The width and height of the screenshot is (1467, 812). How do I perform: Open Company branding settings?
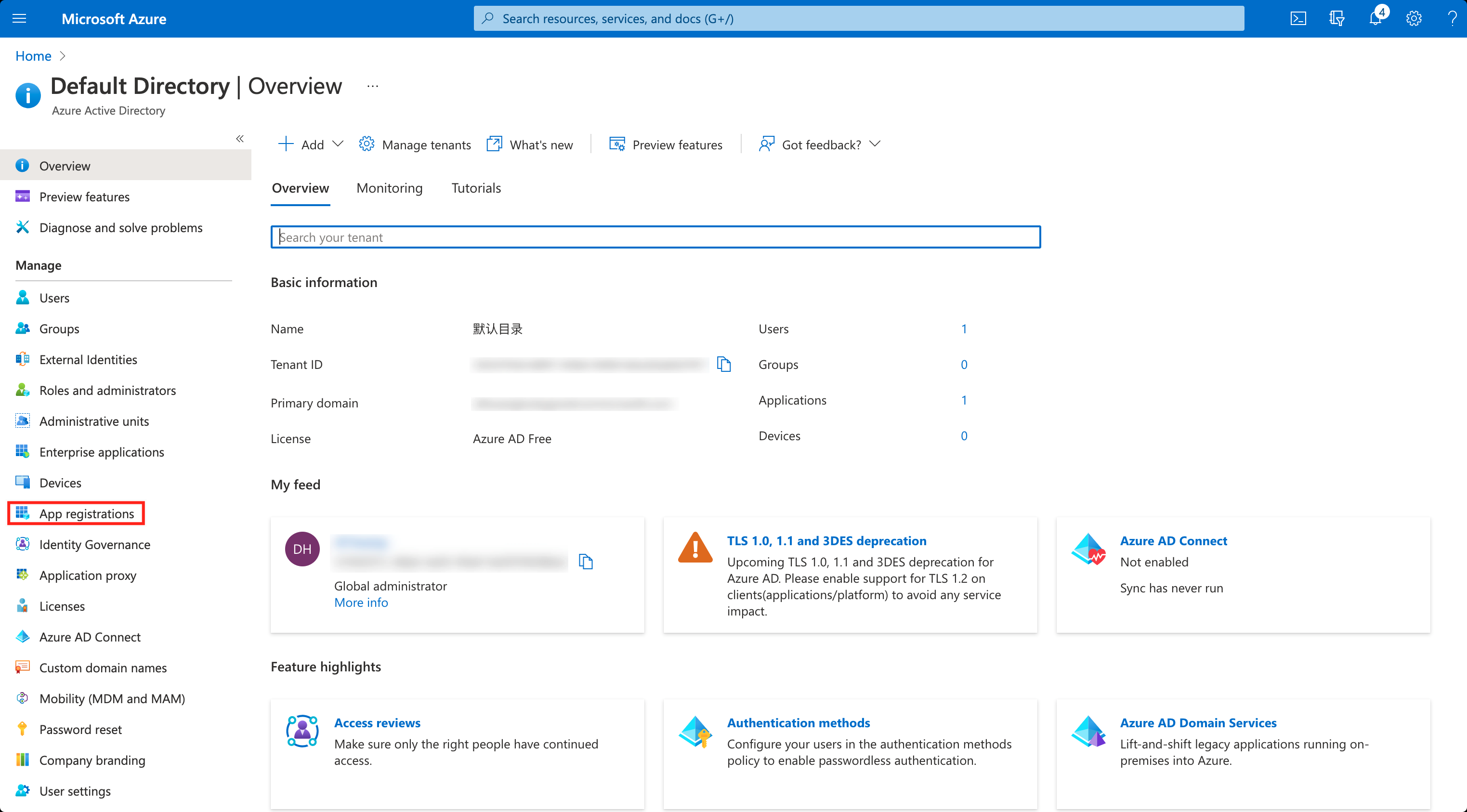coord(92,760)
